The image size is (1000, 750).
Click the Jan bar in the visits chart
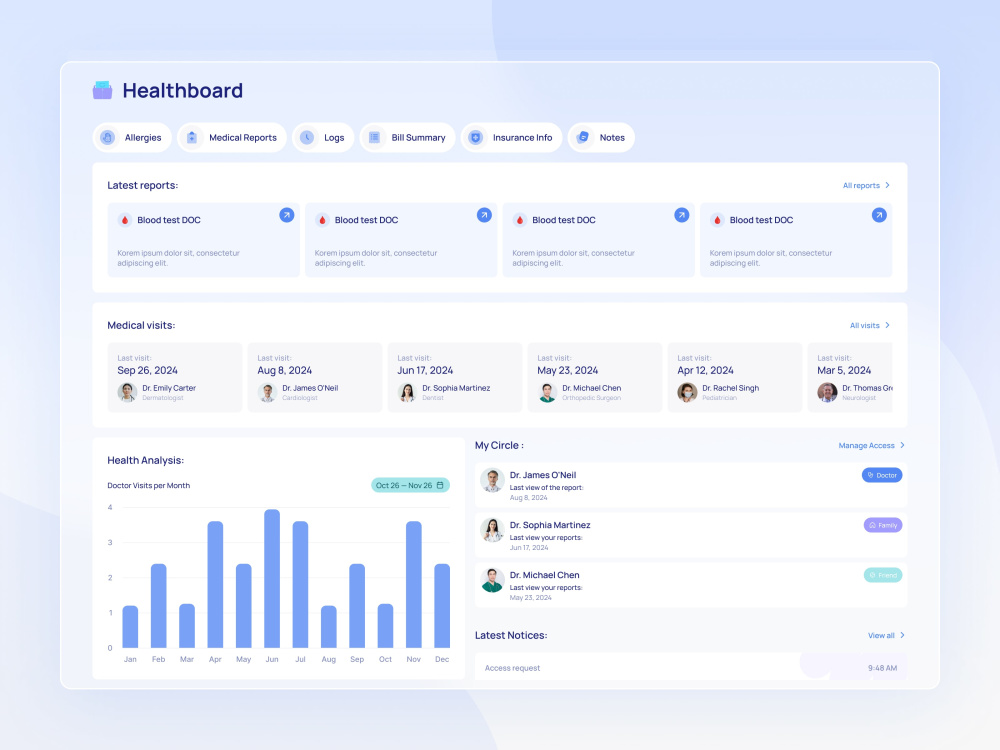[x=130, y=626]
